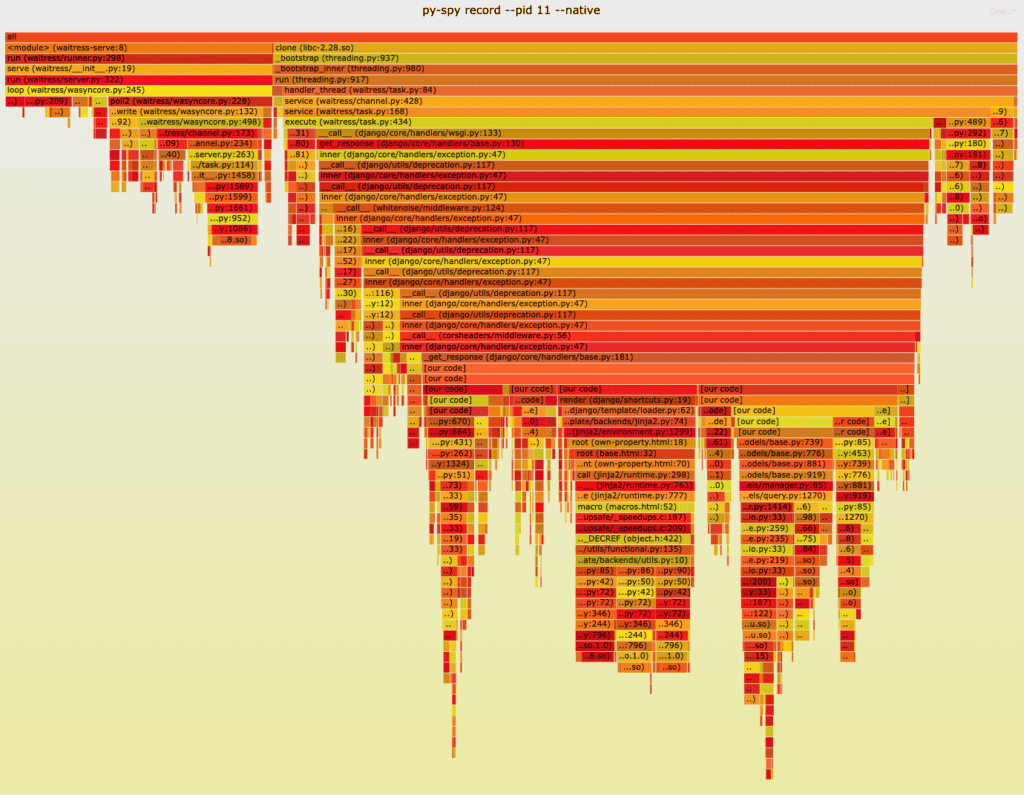The image size is (1024, 795).
Task: Click get_response (django/core/handlers/base.py:130) frame
Action: click(623, 144)
